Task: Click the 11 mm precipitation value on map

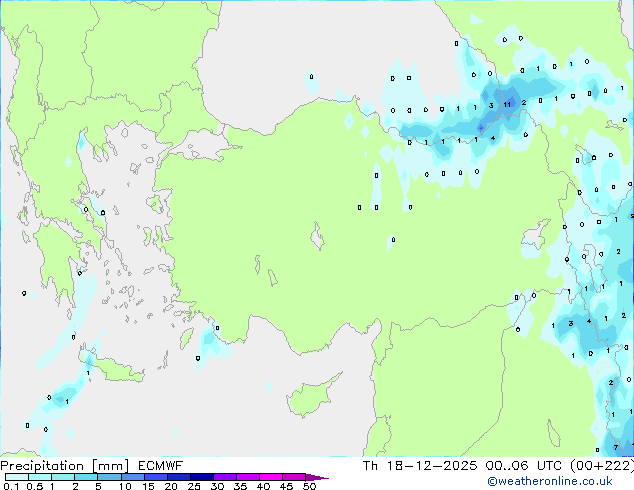Action: click(x=507, y=105)
